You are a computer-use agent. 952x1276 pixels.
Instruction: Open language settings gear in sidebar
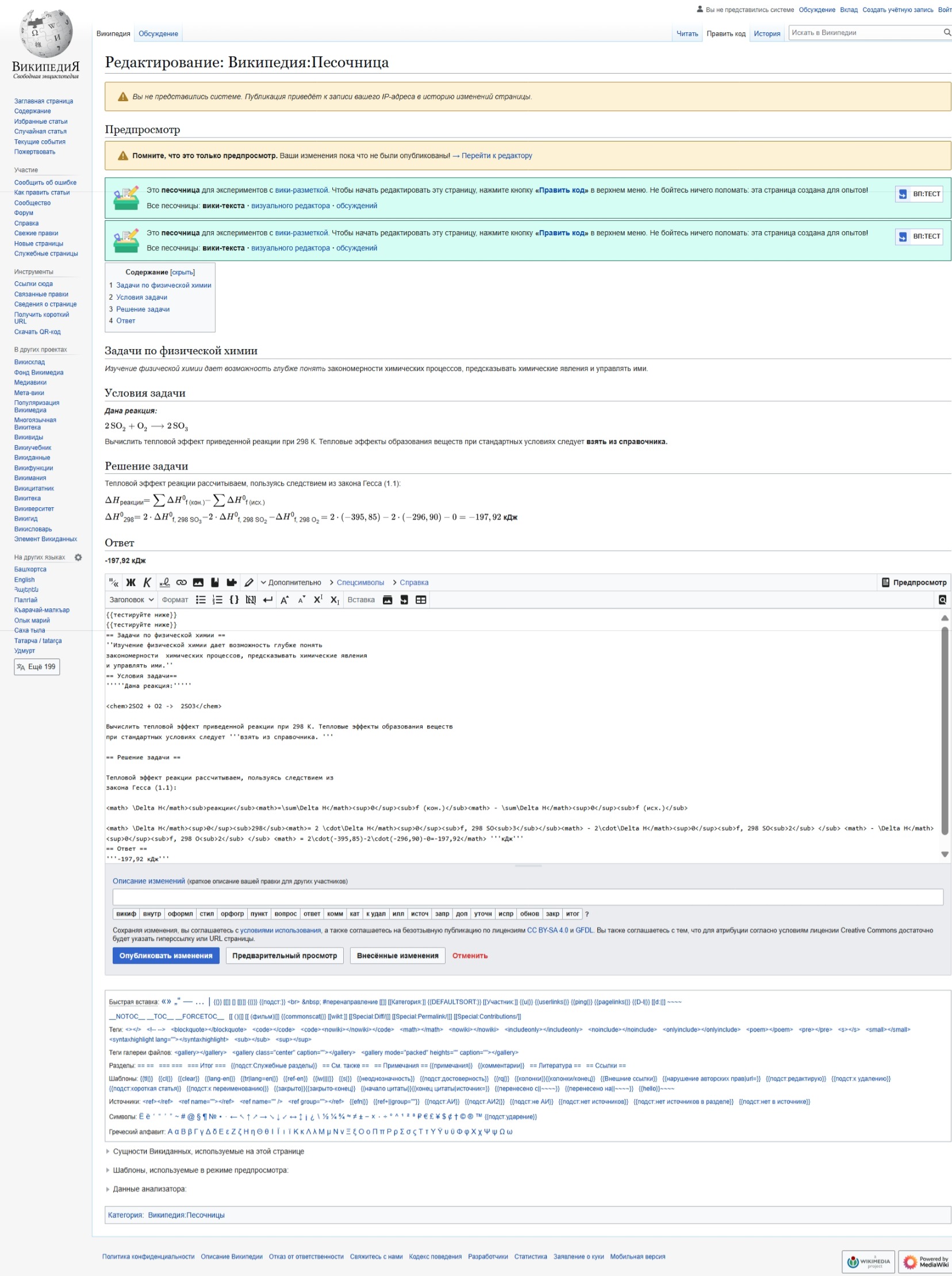[78, 557]
